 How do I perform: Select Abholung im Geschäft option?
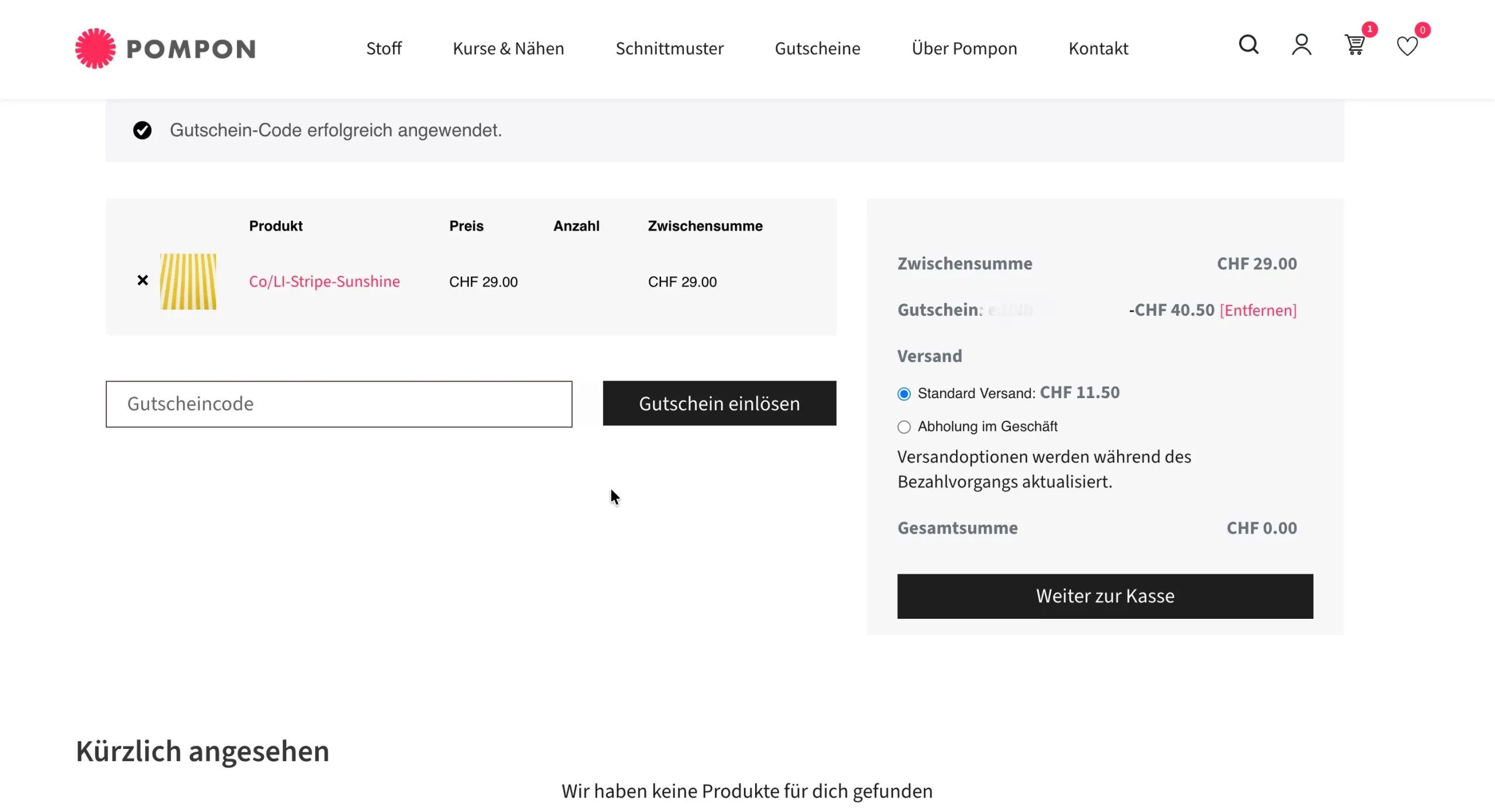point(904,427)
